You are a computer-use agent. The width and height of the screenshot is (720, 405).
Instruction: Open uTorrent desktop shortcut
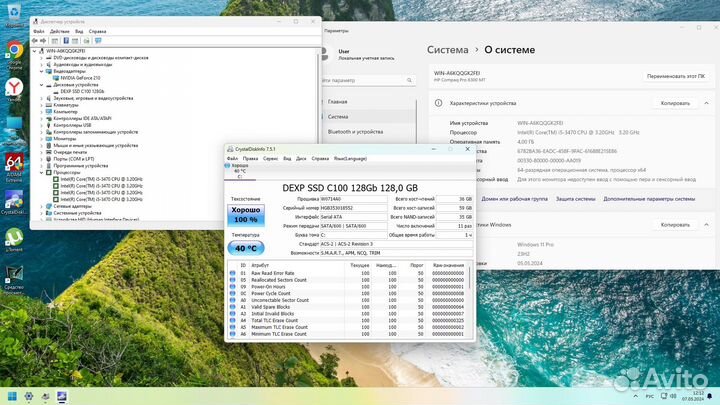click(x=14, y=240)
